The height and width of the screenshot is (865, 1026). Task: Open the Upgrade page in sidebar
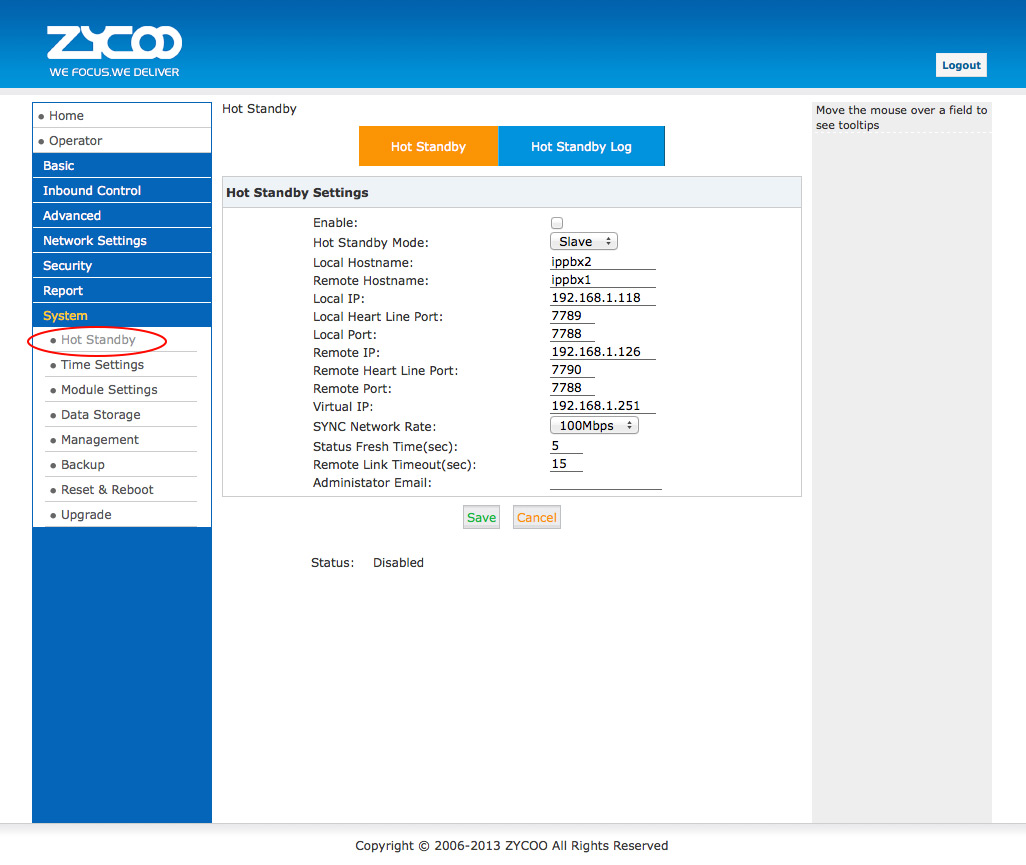[x=86, y=515]
